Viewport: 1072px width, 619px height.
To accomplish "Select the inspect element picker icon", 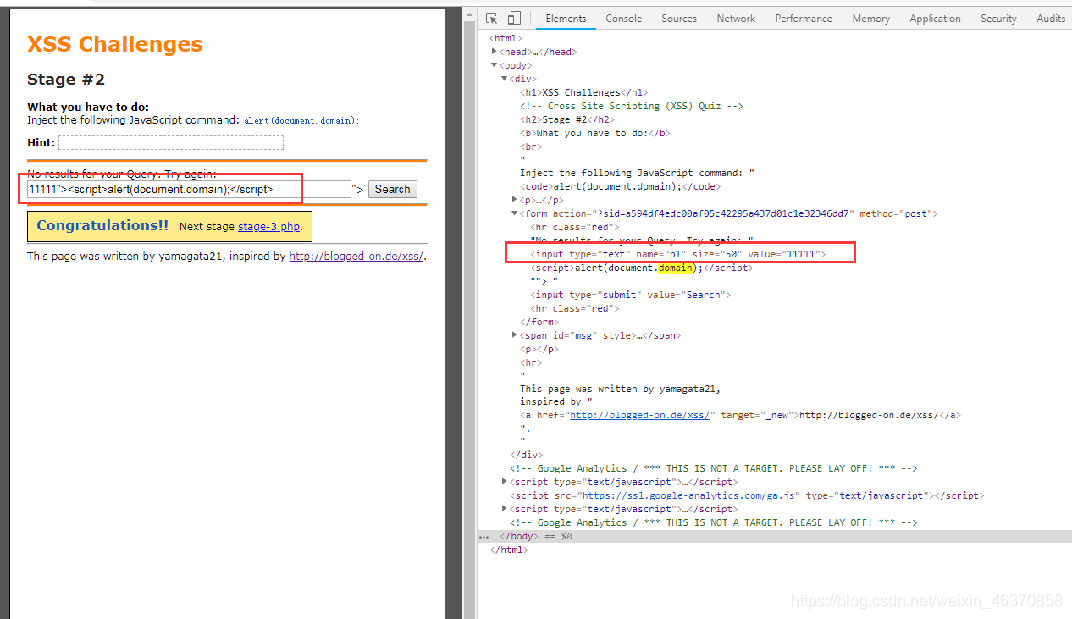I will coord(492,18).
